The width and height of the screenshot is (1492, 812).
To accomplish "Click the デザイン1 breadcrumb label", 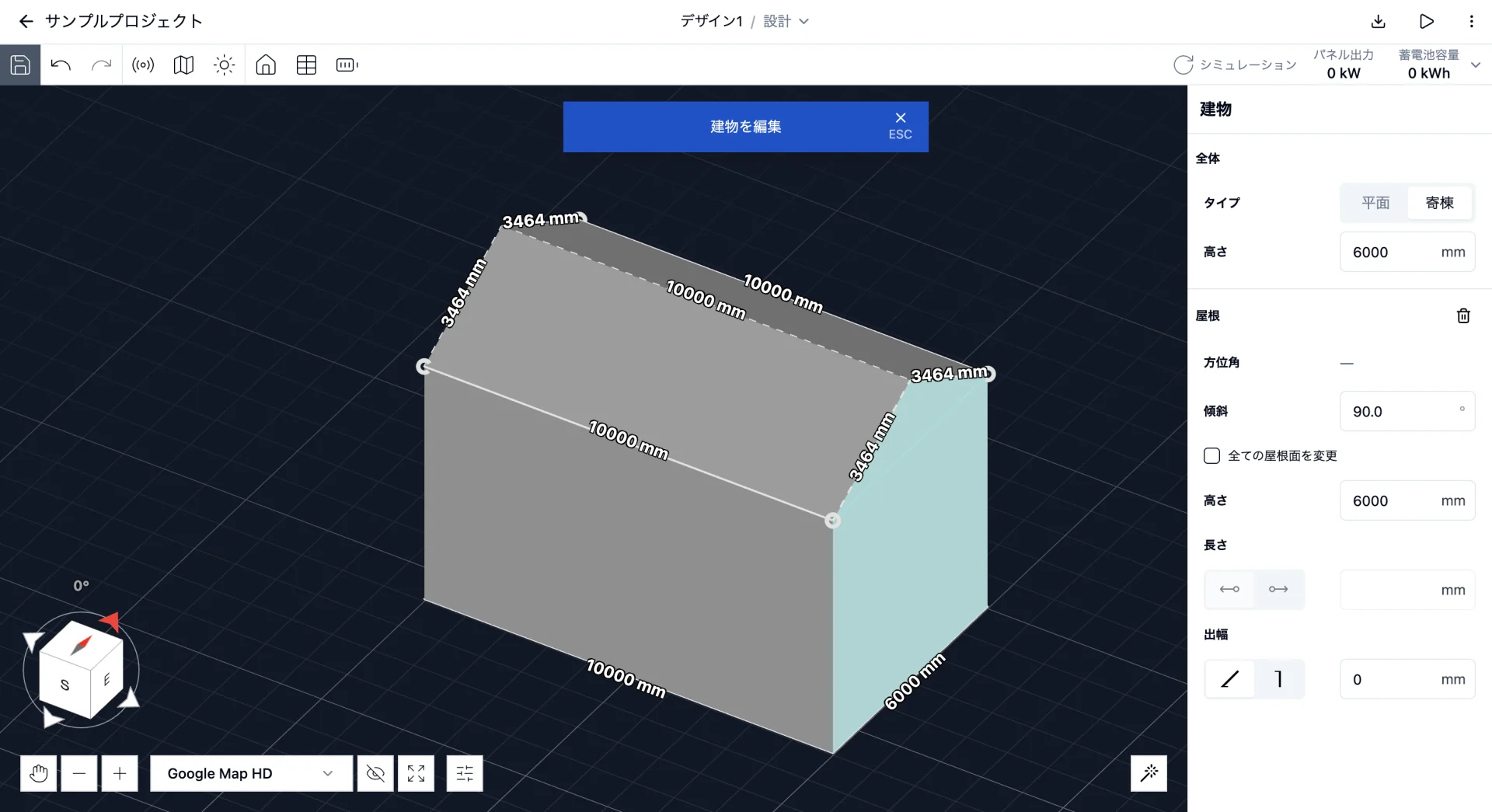I will pos(711,22).
